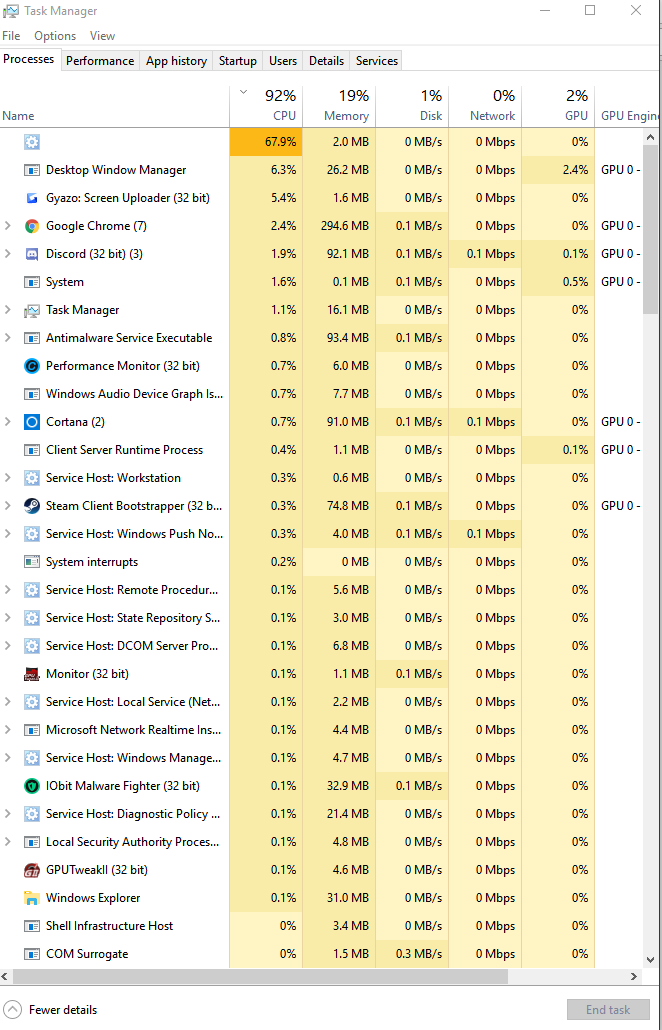The width and height of the screenshot is (662, 1030).
Task: Expand the Discord (32 bit) (3) group
Action: [8, 254]
